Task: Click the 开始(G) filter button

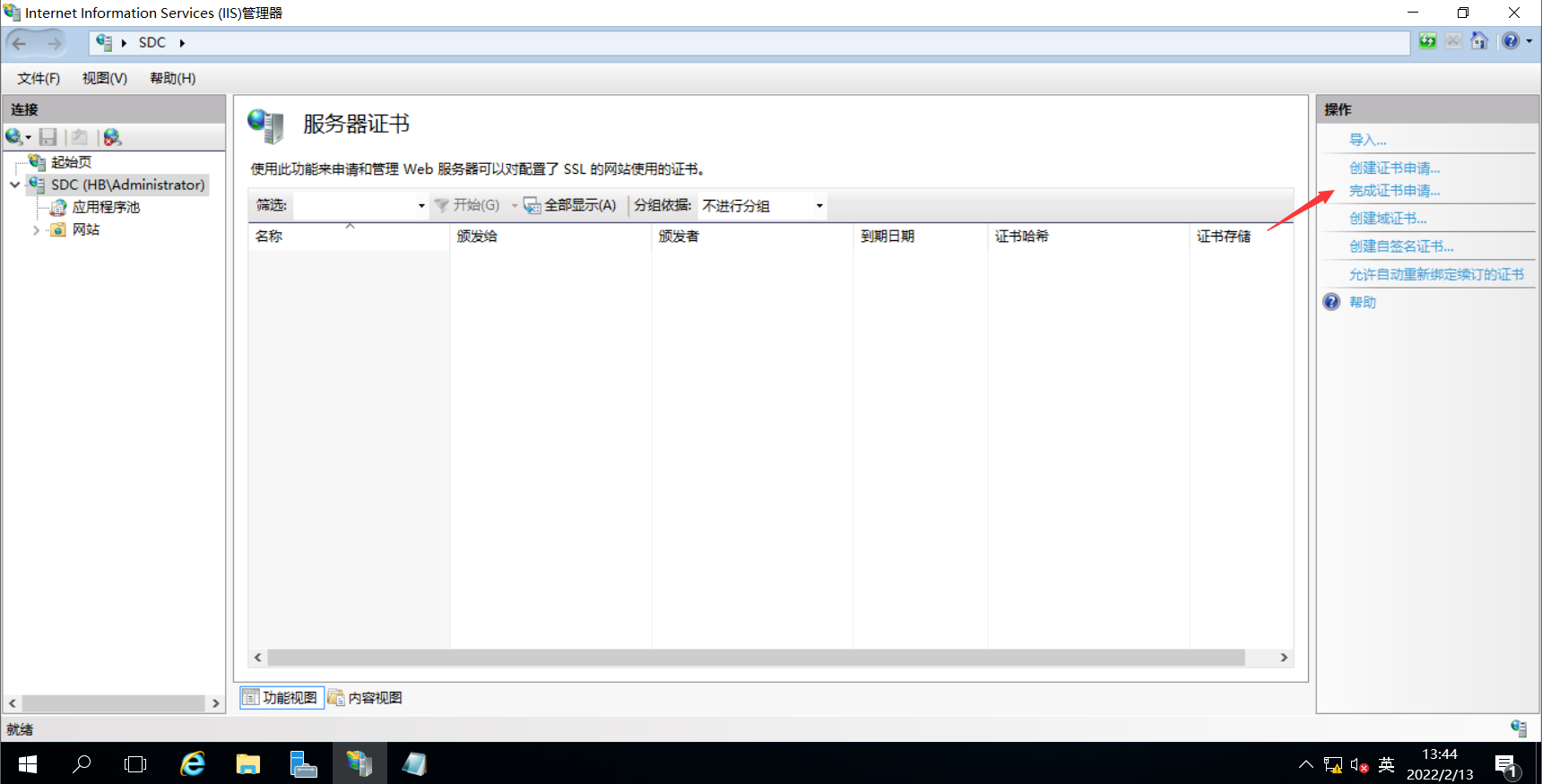Action: pyautogui.click(x=467, y=205)
